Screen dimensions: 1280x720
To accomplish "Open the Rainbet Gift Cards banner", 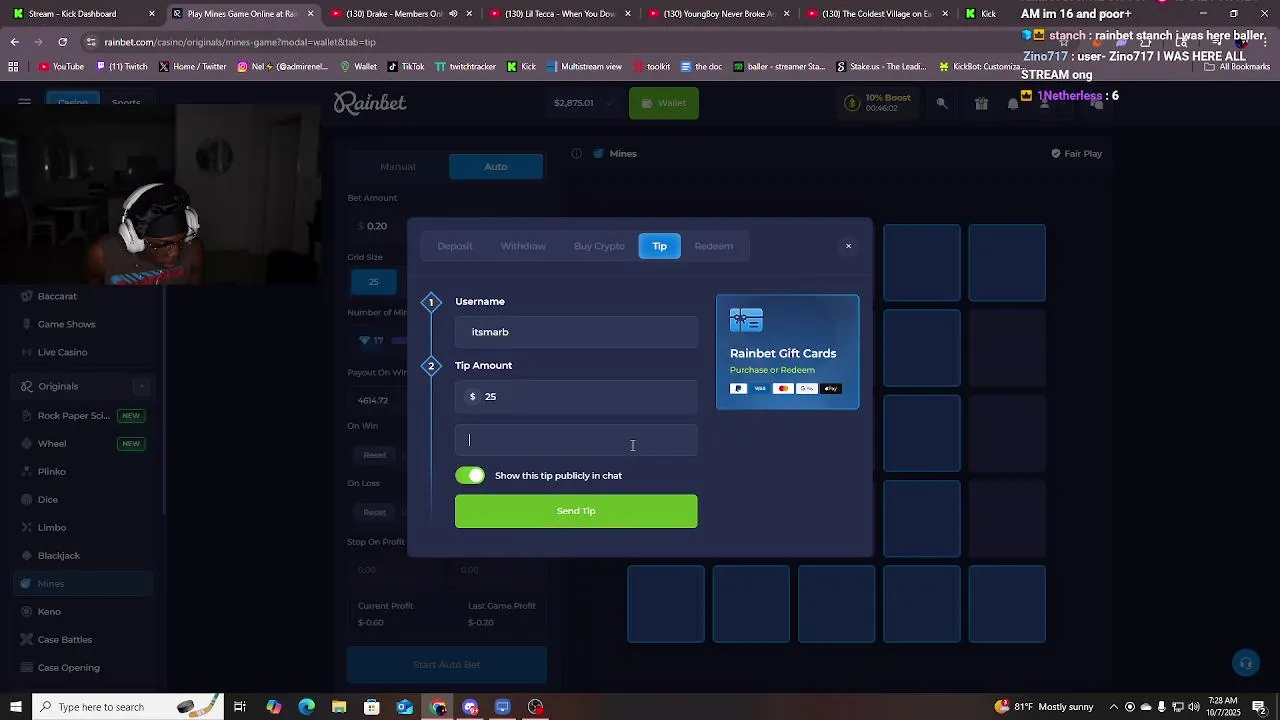I will point(787,352).
